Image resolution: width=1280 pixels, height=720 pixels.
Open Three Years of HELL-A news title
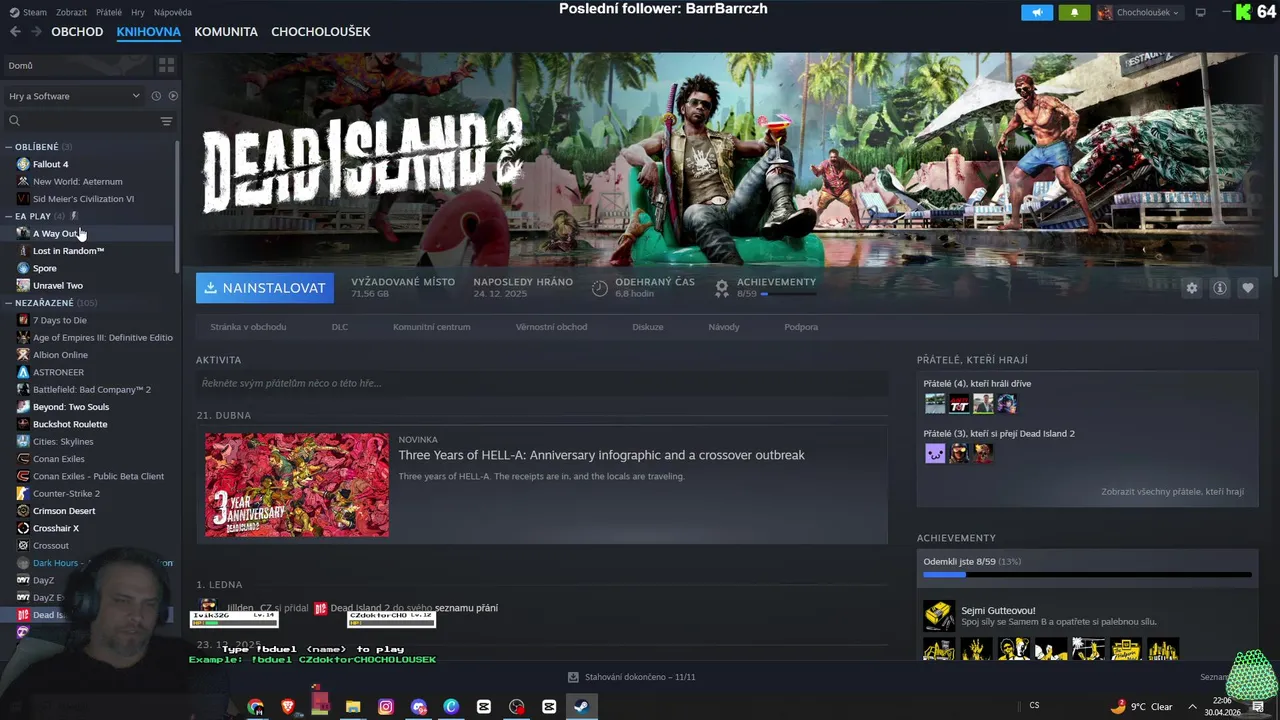click(x=601, y=455)
